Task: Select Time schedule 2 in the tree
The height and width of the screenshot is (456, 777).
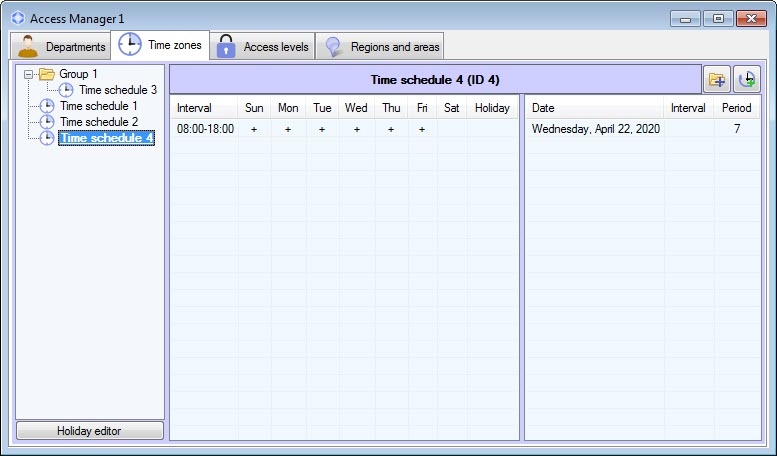Action: coord(99,121)
